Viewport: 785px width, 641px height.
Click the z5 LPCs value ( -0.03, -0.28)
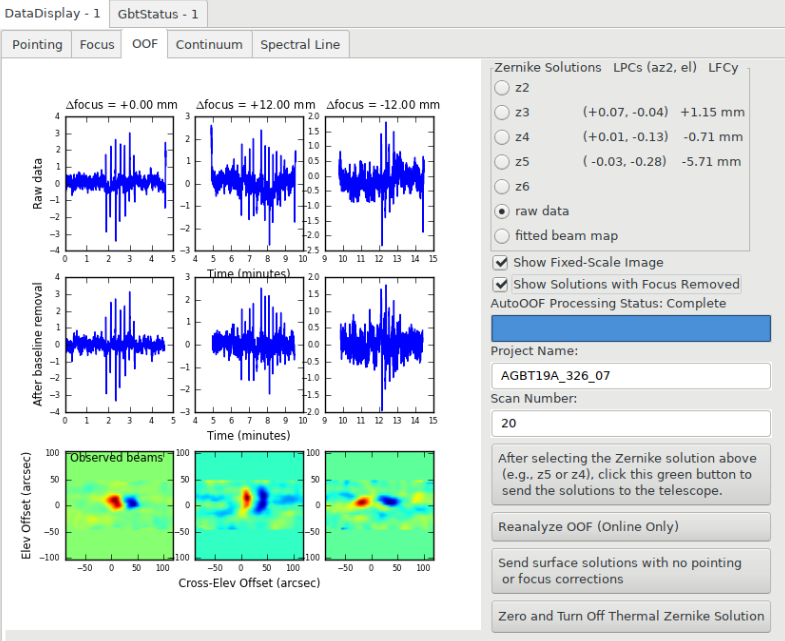point(624,162)
